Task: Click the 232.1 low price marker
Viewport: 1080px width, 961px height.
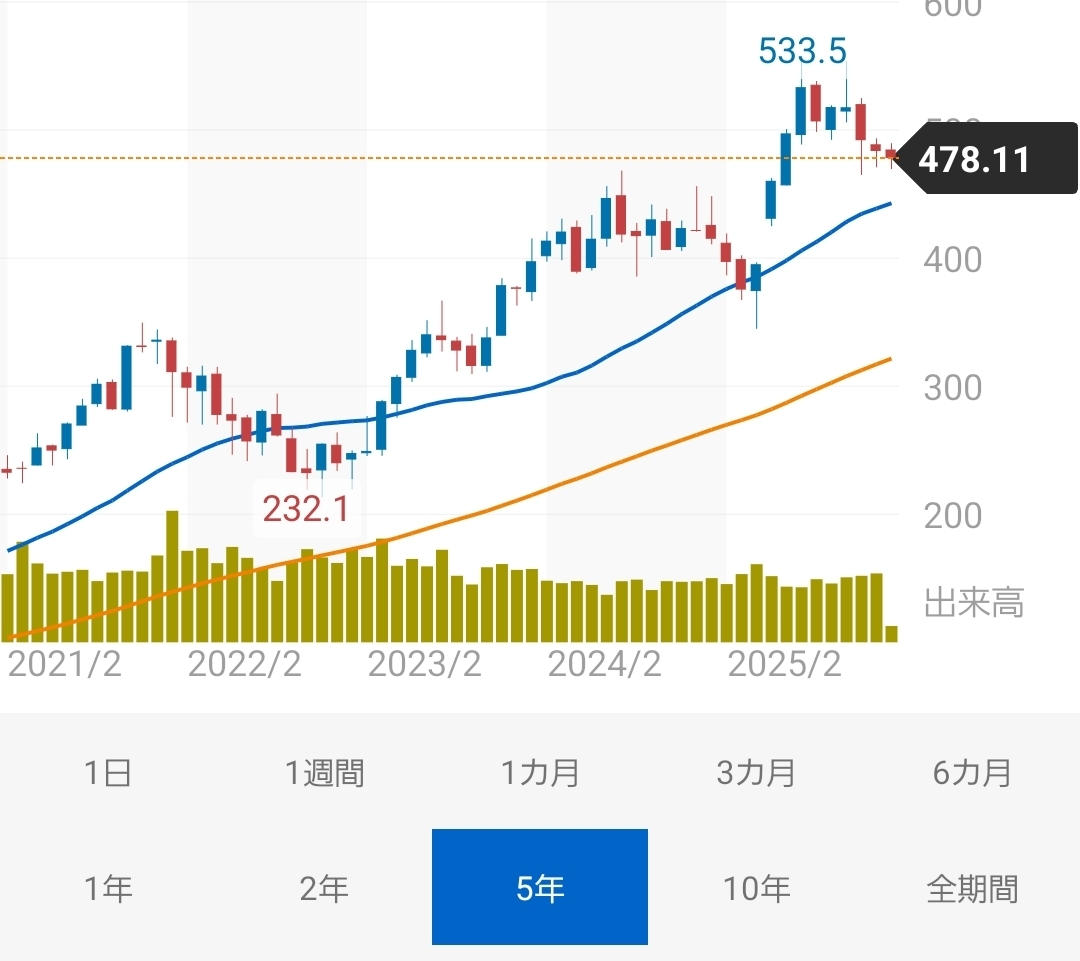Action: click(306, 509)
